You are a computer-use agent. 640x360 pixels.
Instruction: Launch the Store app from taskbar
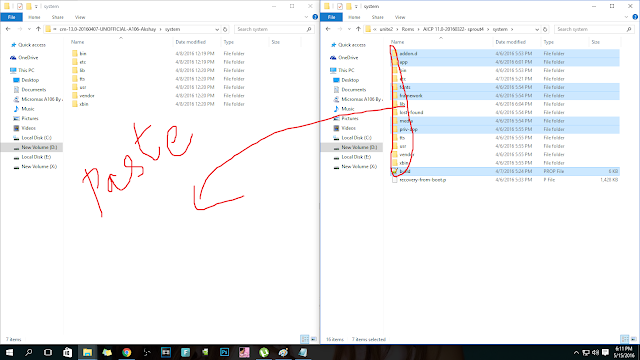coord(67,352)
